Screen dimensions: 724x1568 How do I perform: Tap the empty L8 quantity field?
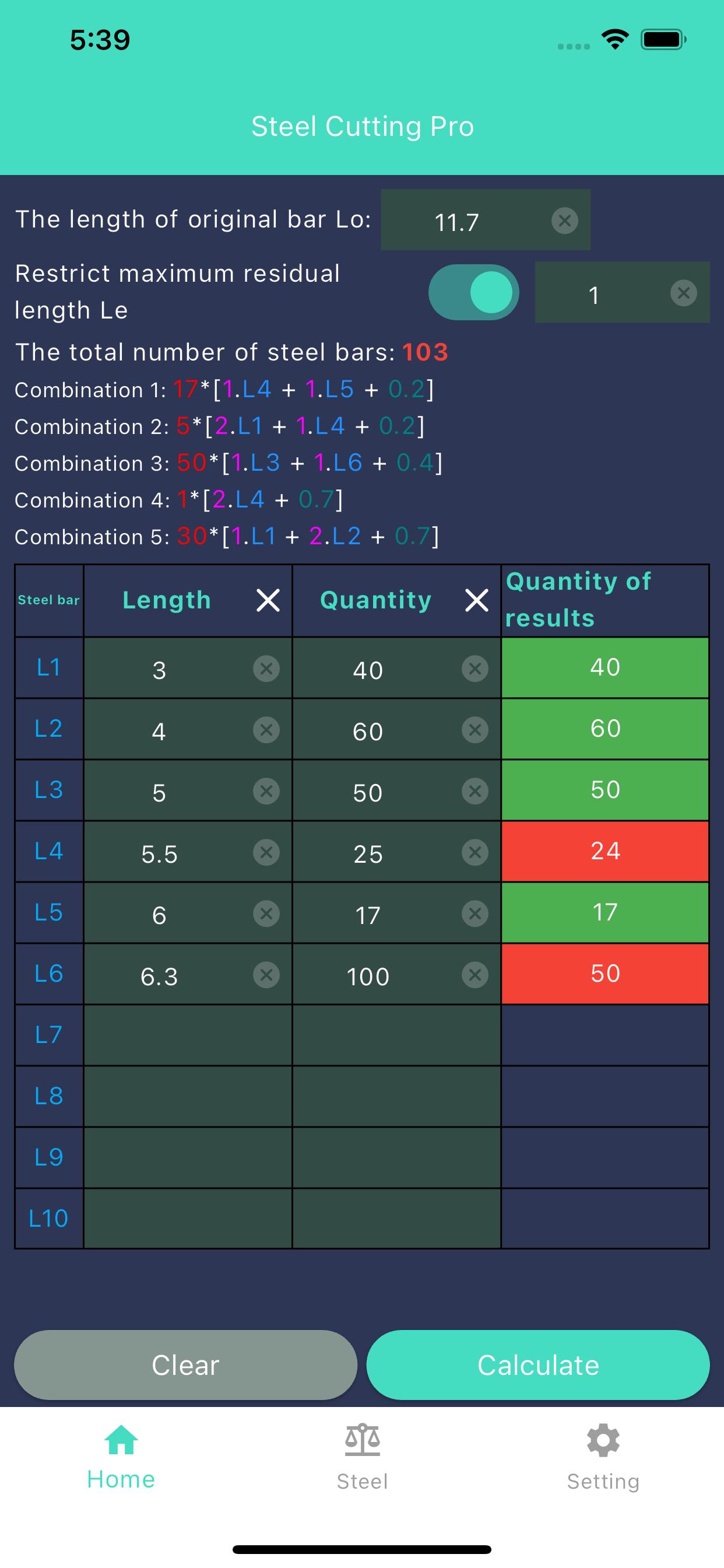pyautogui.click(x=396, y=1097)
